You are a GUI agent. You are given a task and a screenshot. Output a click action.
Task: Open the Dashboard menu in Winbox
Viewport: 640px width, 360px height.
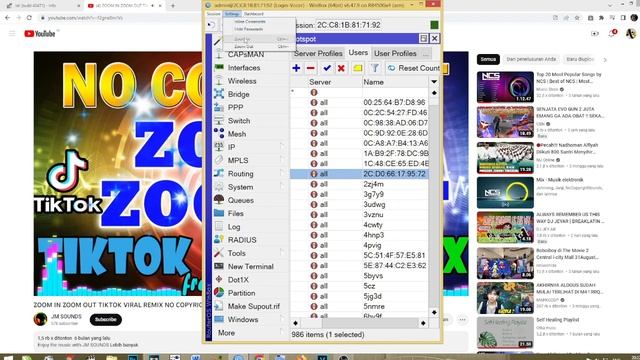[254, 14]
